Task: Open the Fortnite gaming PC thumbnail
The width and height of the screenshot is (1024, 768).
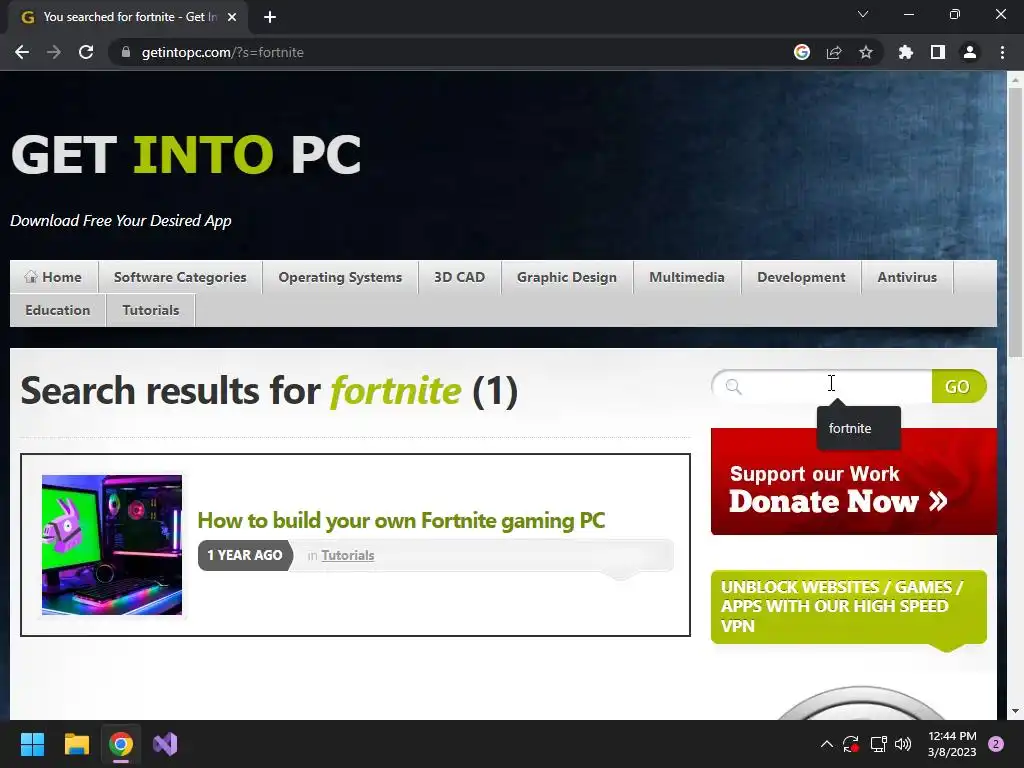Action: pyautogui.click(x=112, y=545)
